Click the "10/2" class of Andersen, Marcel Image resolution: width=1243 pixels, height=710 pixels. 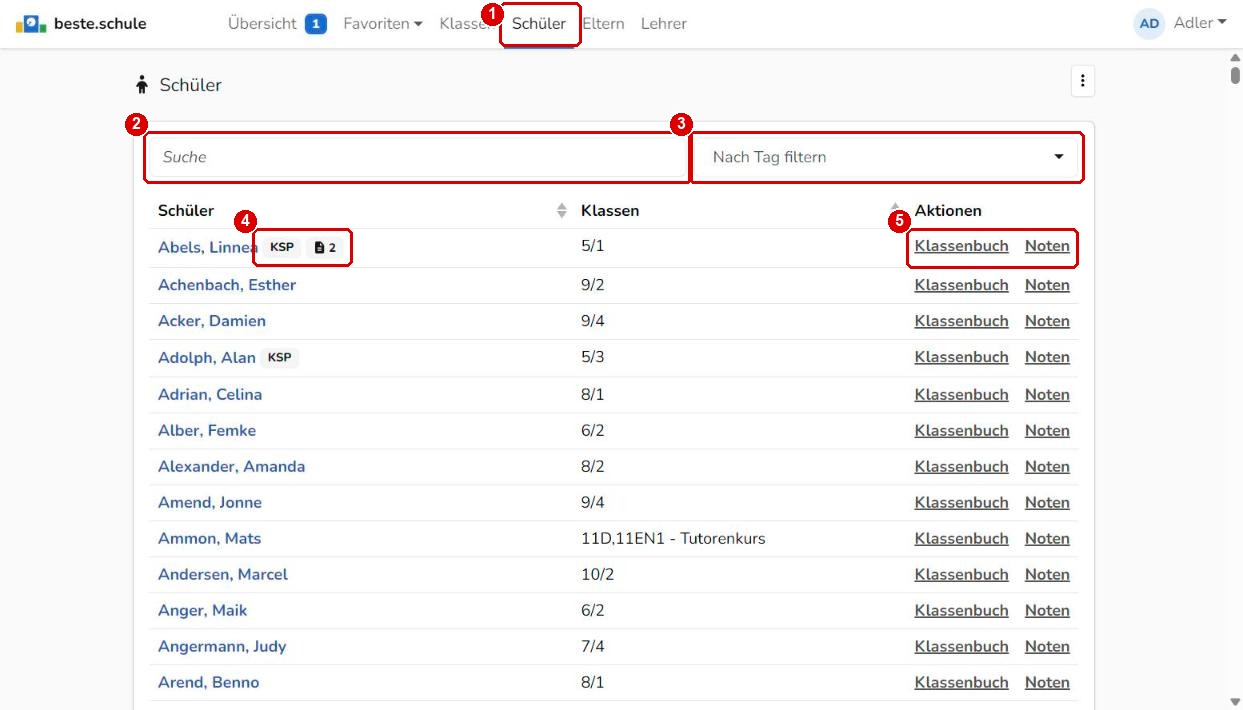[597, 574]
